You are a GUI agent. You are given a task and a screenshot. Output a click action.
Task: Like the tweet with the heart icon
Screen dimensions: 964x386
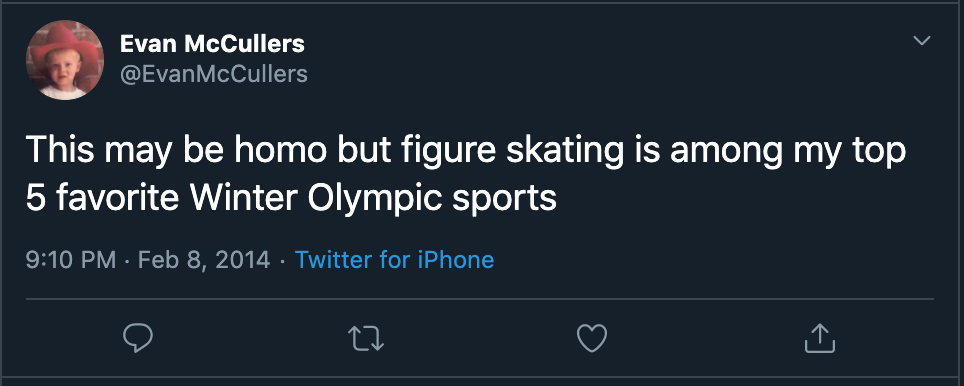(592, 338)
